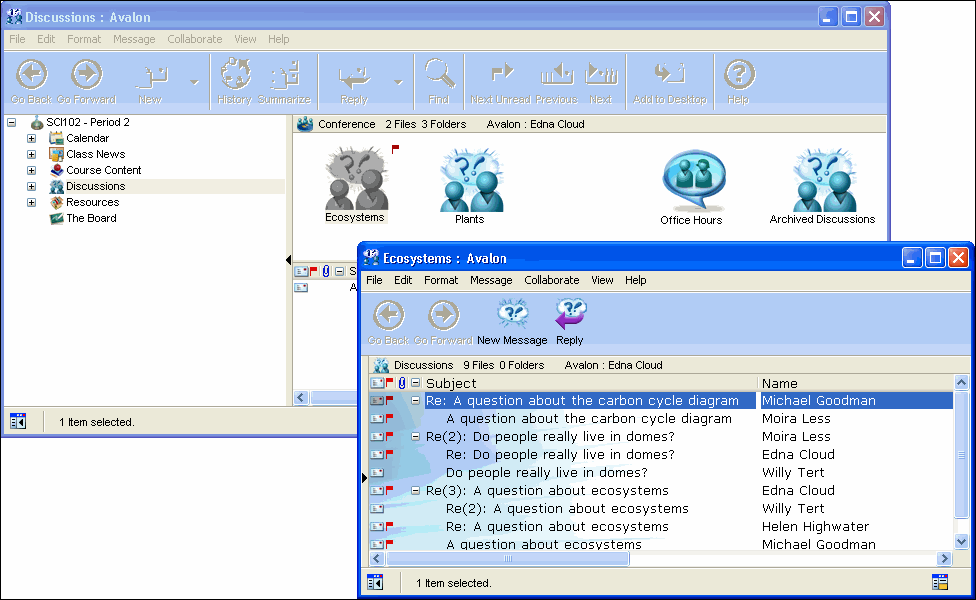This screenshot has width=976, height=600.
Task: Open the Office Hours chat icon
Action: pyautogui.click(x=691, y=181)
